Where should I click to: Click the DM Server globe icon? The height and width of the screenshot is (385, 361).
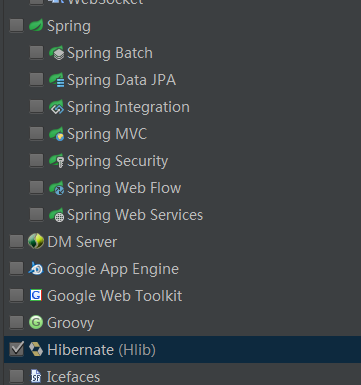(36, 241)
